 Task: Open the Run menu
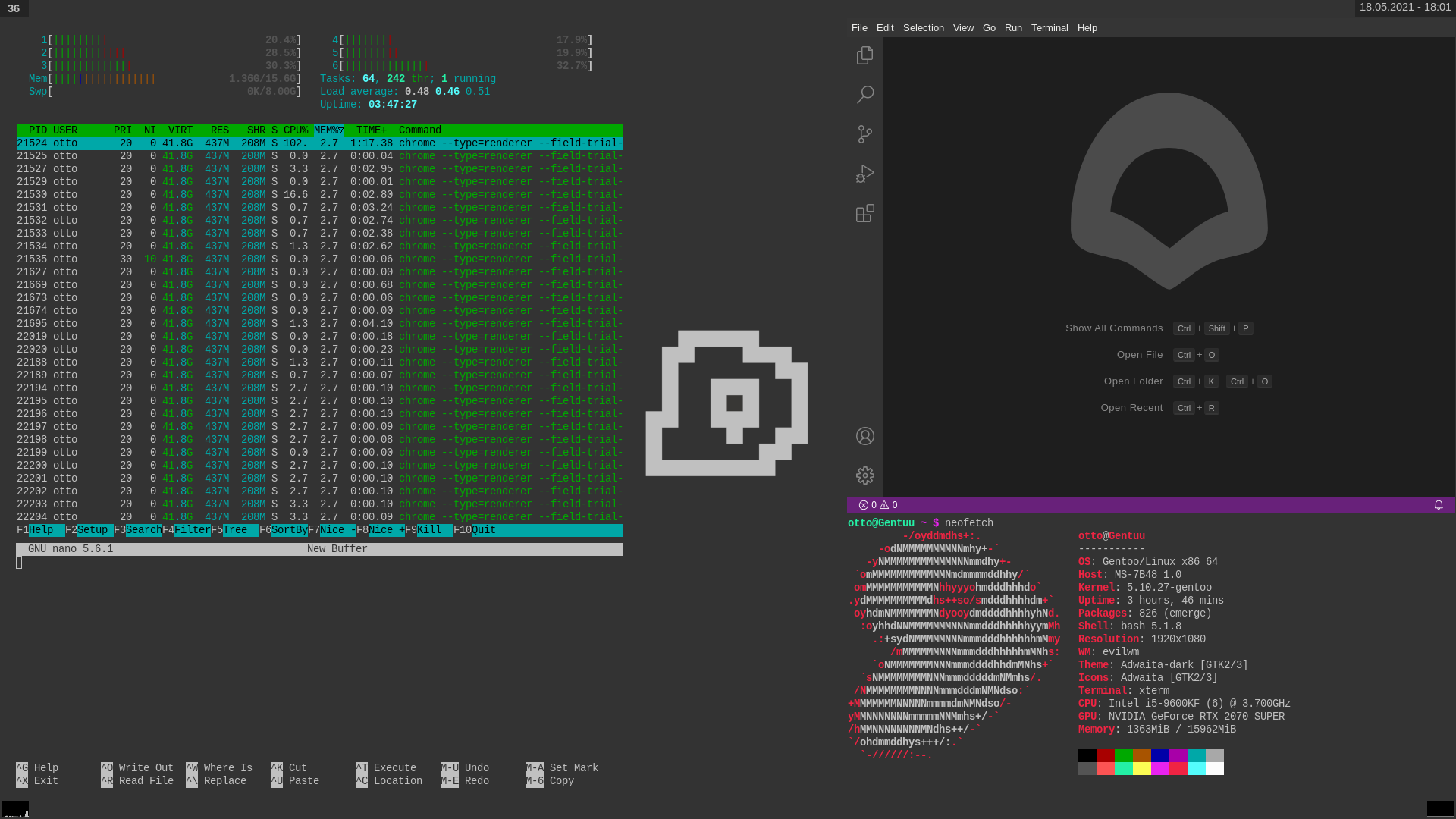1012,27
